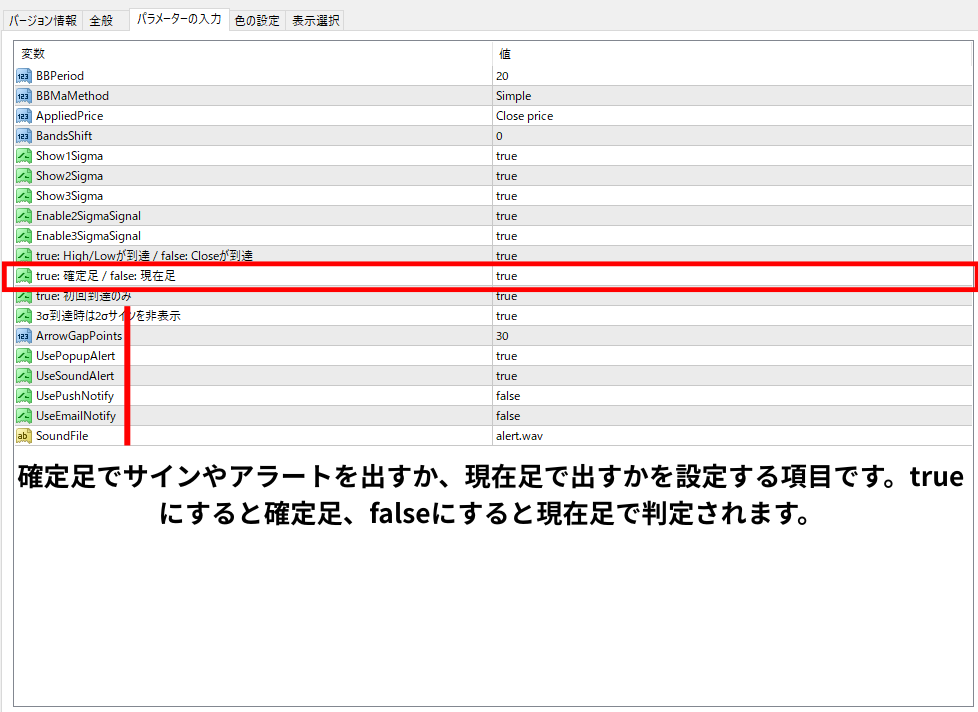Screen dimensions: 978x712
Task: Click the Show1Sigma boolean icon
Action: point(24,156)
